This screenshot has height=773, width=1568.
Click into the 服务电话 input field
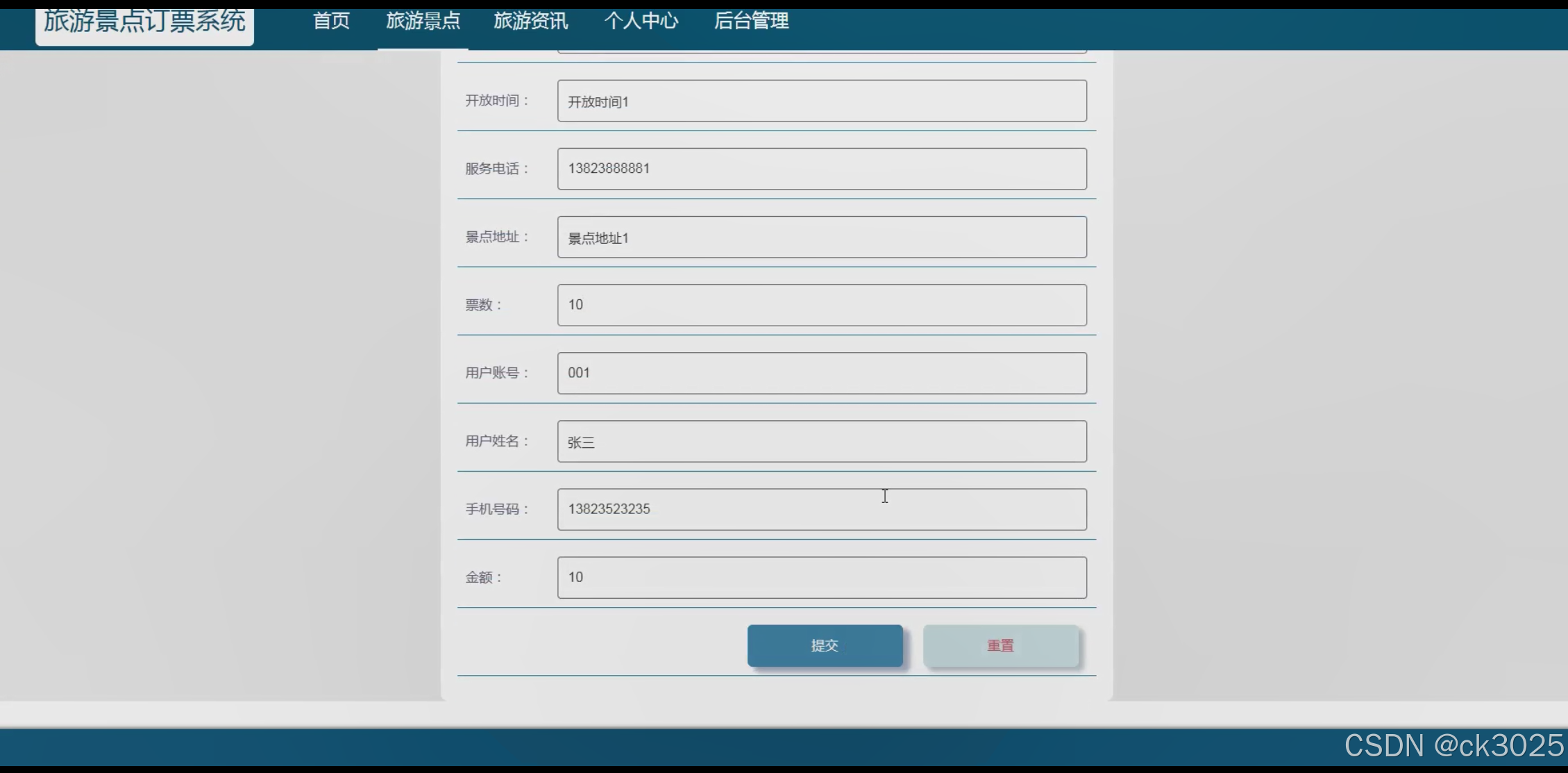pyautogui.click(x=821, y=169)
